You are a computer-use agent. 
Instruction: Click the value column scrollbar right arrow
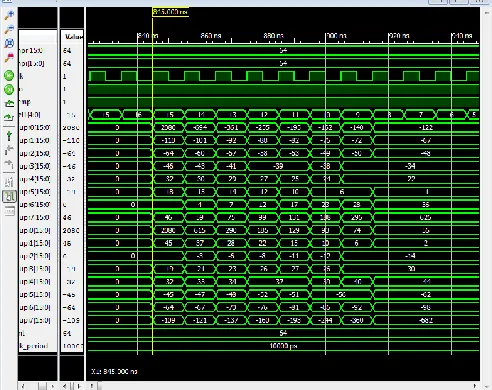[x=79, y=386]
